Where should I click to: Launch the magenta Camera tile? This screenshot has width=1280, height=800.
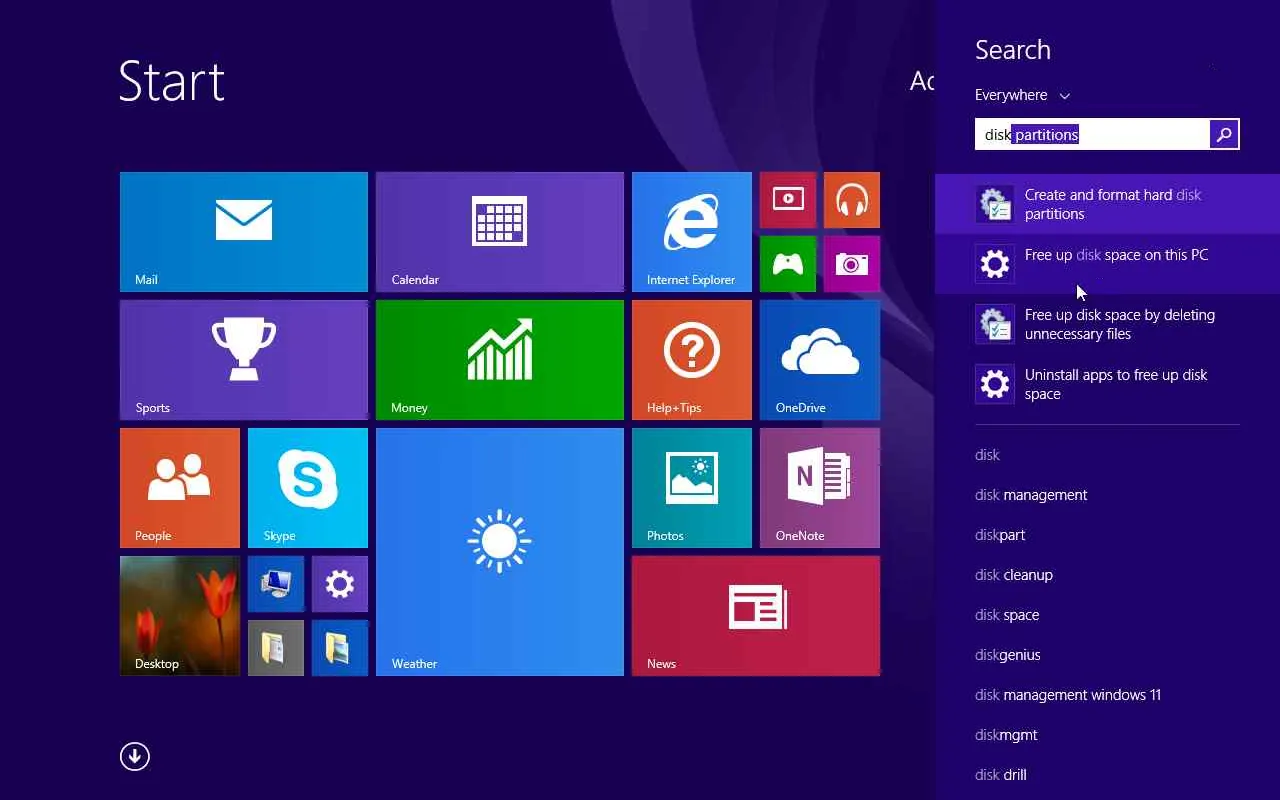click(x=852, y=264)
